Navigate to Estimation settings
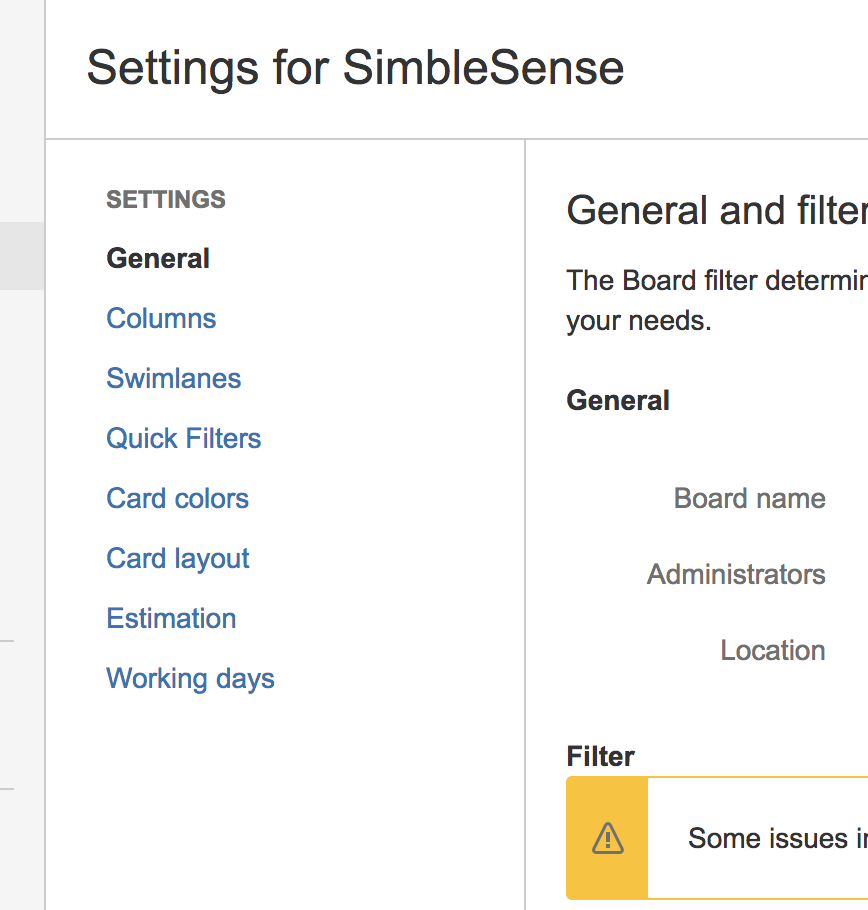The image size is (868, 910). 171,619
